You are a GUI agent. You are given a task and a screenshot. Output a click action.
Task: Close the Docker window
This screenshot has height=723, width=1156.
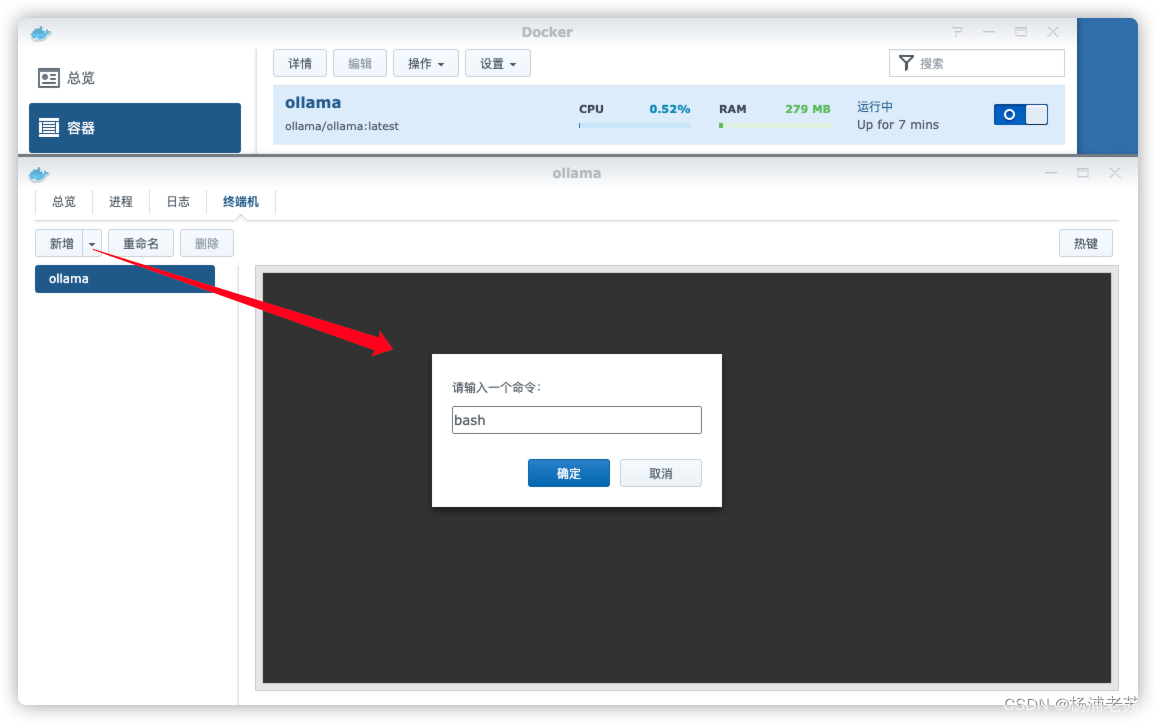(x=1053, y=32)
